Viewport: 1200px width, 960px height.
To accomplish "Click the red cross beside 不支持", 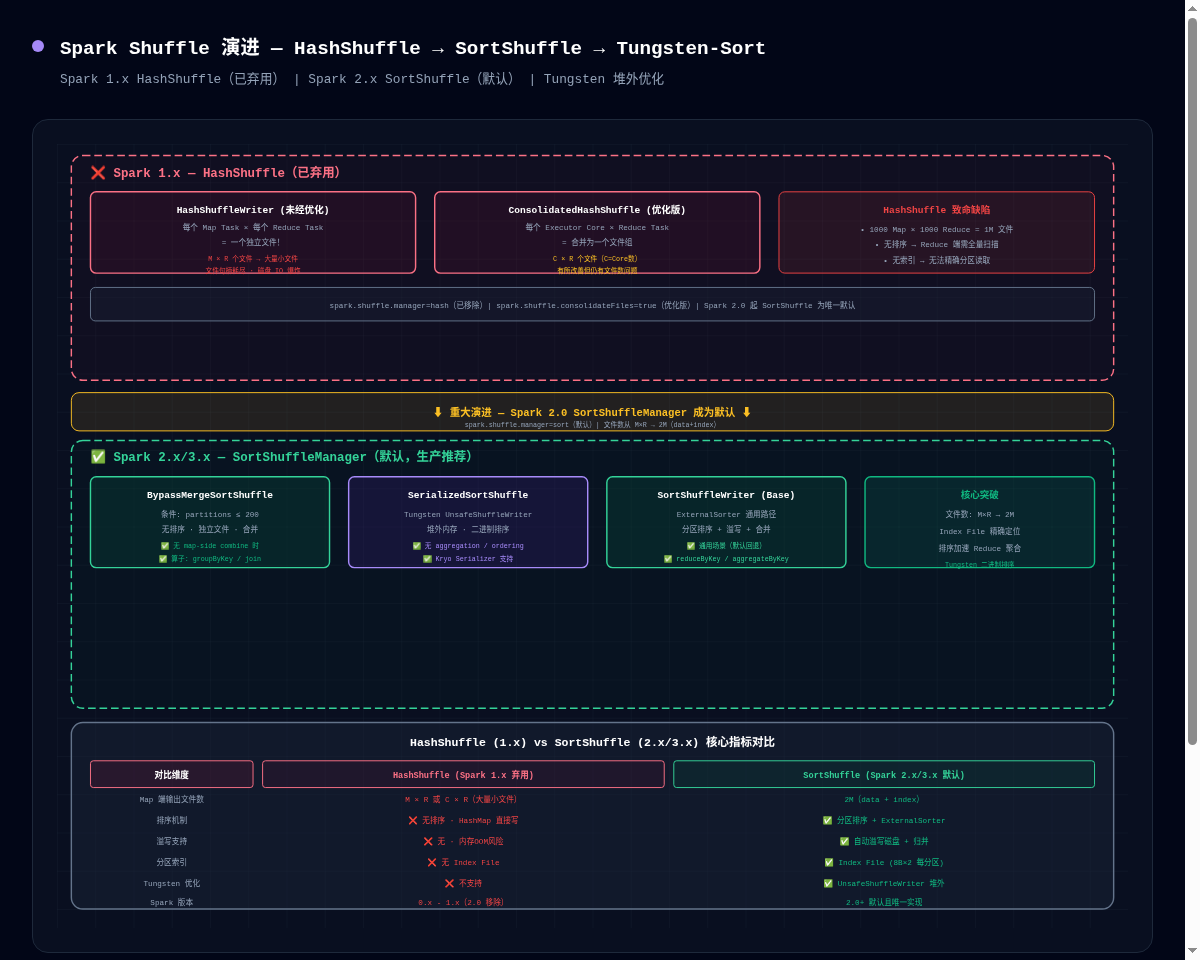I will 449,883.
